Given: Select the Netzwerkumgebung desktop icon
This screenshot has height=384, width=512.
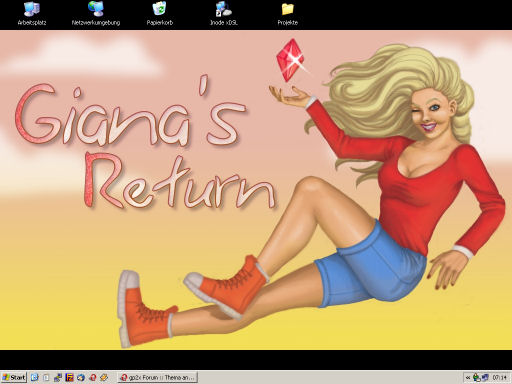Looking at the screenshot, I should pyautogui.click(x=96, y=14).
